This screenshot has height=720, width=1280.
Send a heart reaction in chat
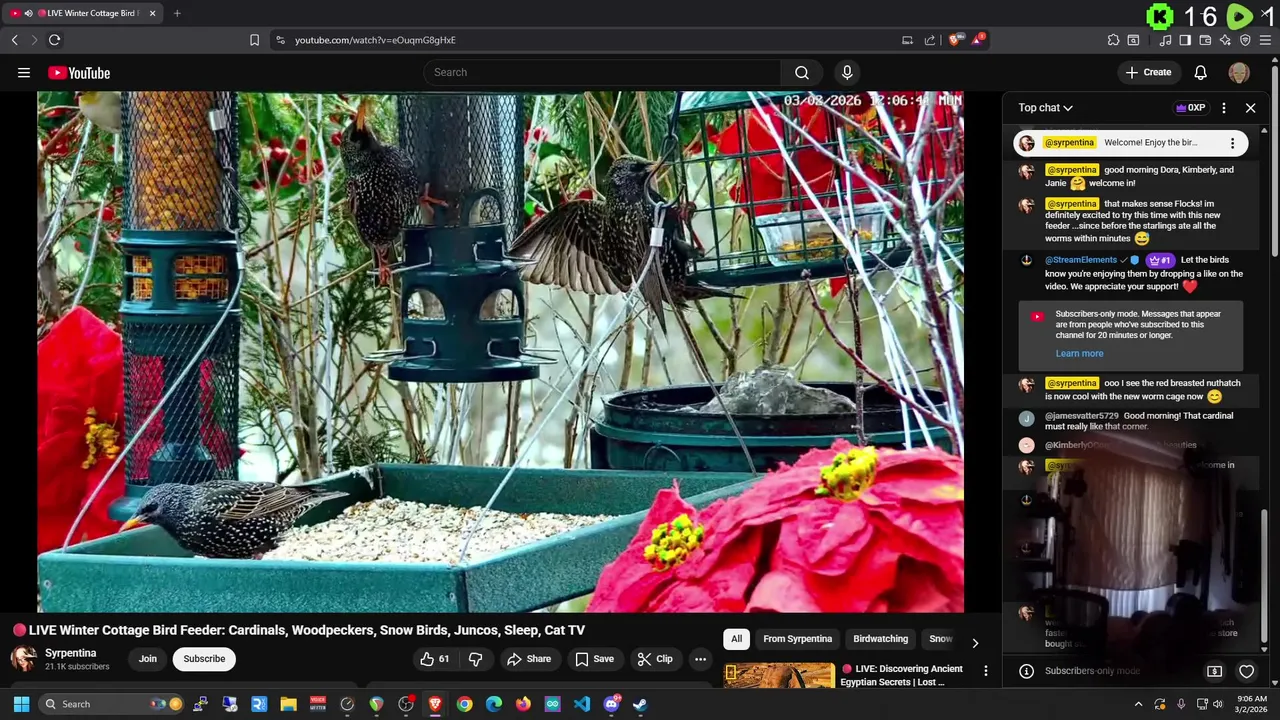[x=1246, y=671]
